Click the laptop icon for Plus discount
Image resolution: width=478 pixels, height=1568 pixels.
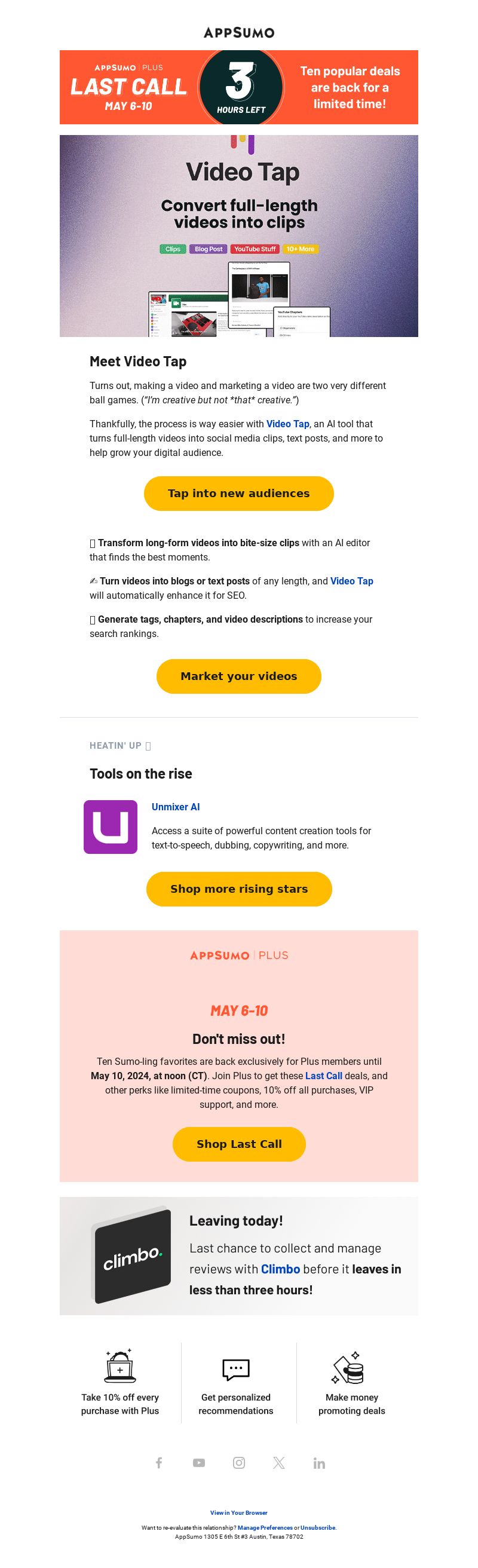coord(120,1367)
